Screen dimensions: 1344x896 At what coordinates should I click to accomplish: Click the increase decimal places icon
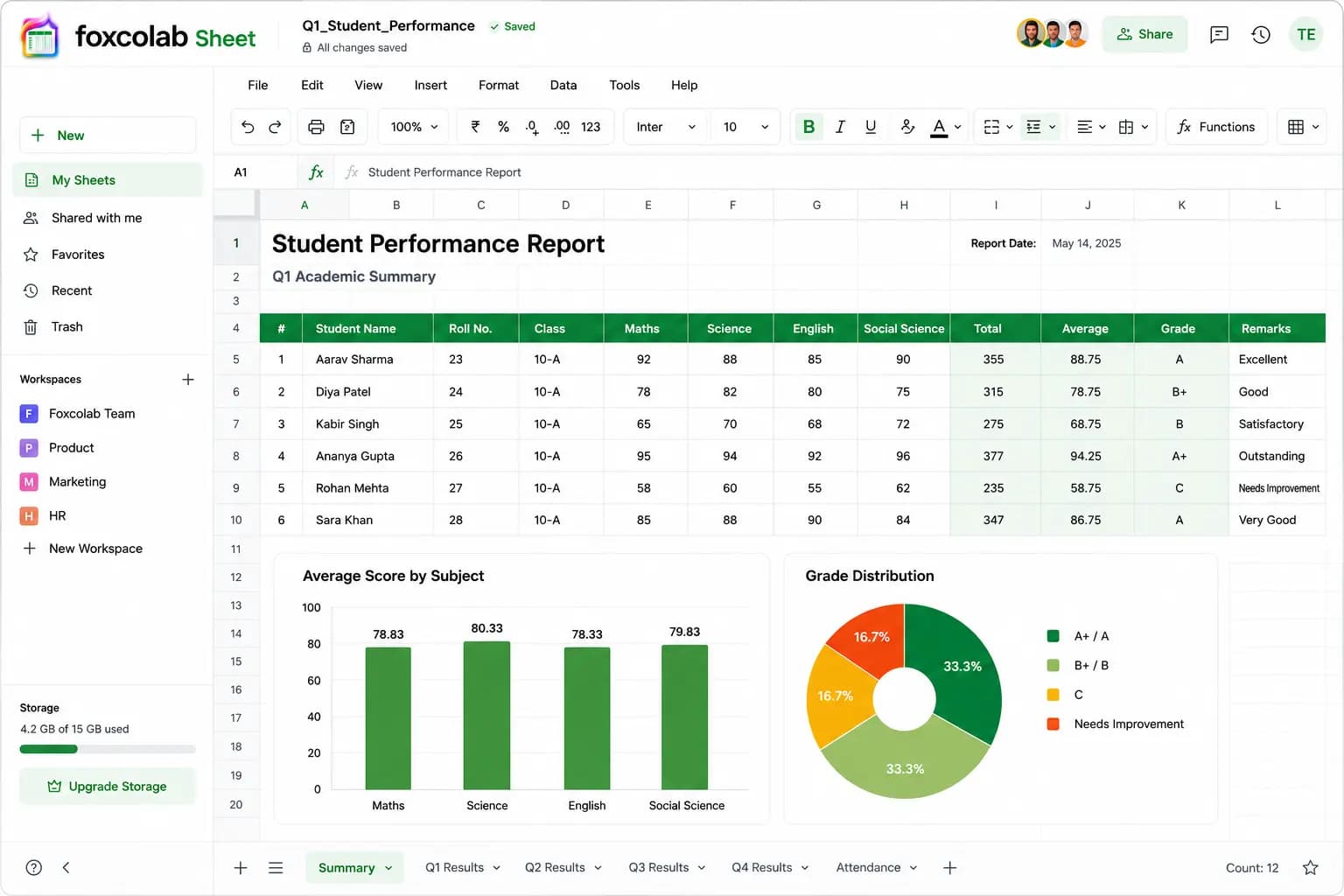562,127
